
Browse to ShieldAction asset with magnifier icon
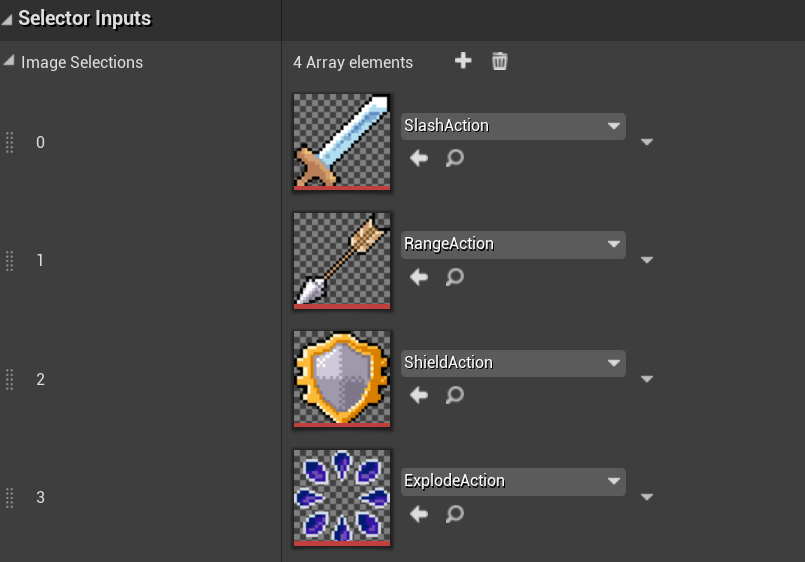coord(455,395)
